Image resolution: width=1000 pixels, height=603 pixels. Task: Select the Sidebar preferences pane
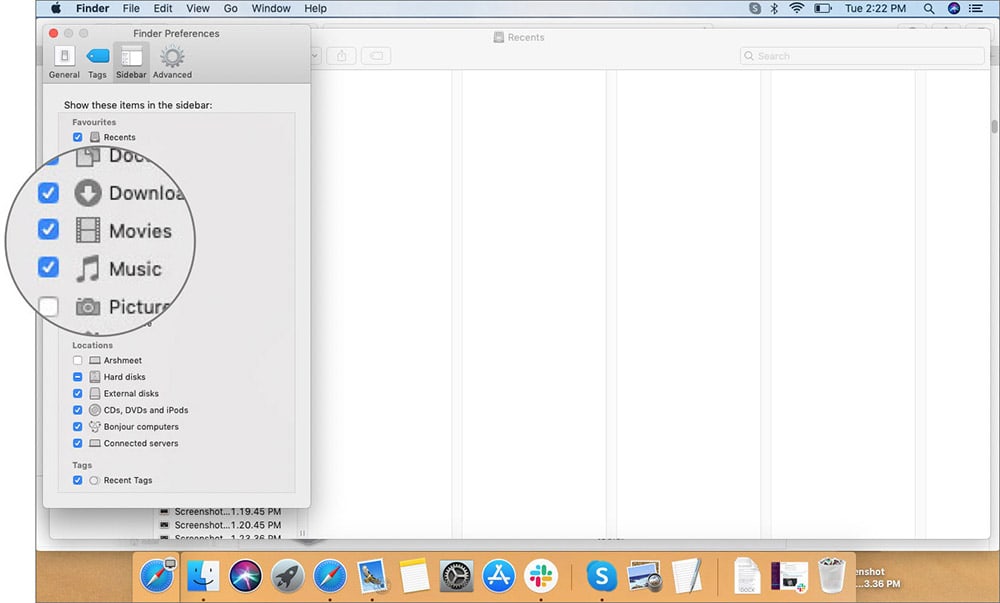pos(130,60)
